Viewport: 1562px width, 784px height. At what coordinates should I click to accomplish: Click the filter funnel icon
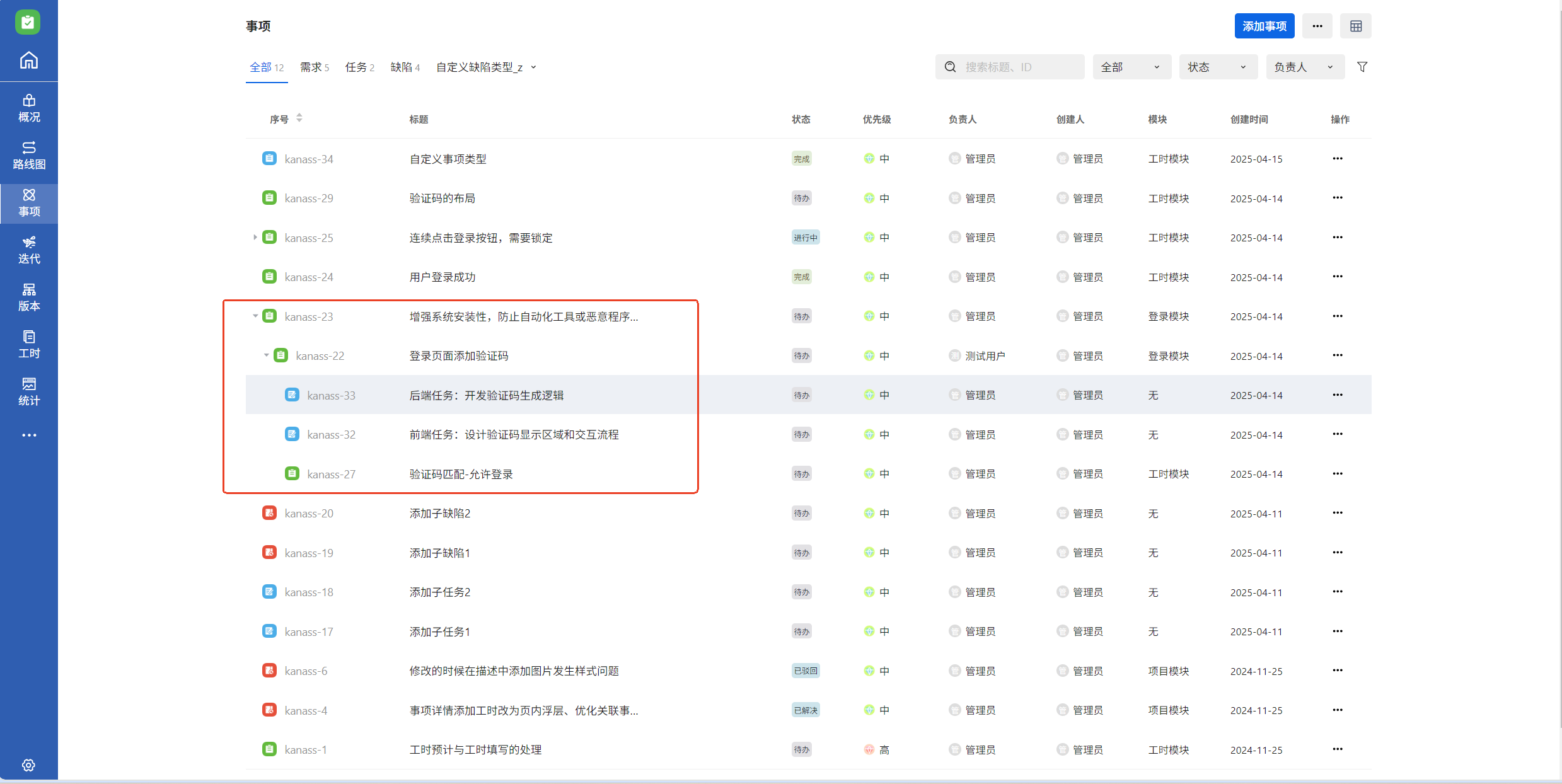(1362, 67)
